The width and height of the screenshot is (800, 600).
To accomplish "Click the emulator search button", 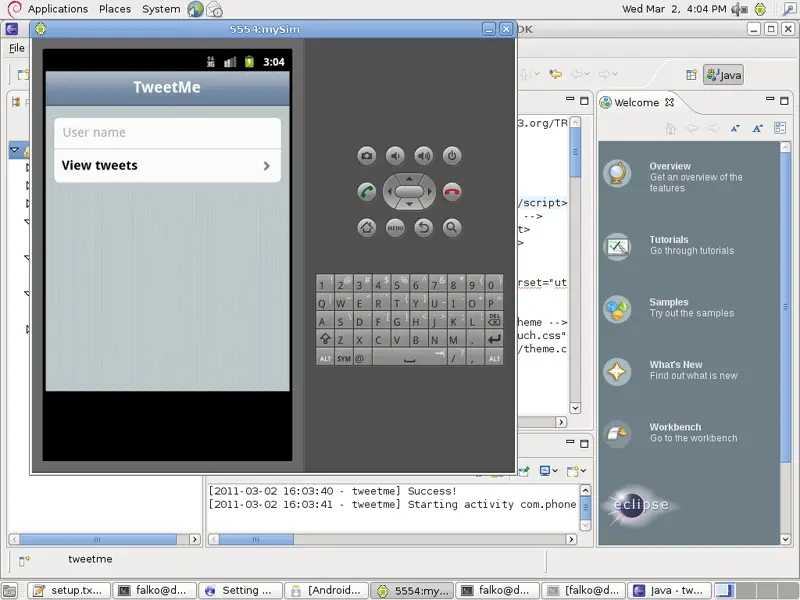I will (452, 228).
